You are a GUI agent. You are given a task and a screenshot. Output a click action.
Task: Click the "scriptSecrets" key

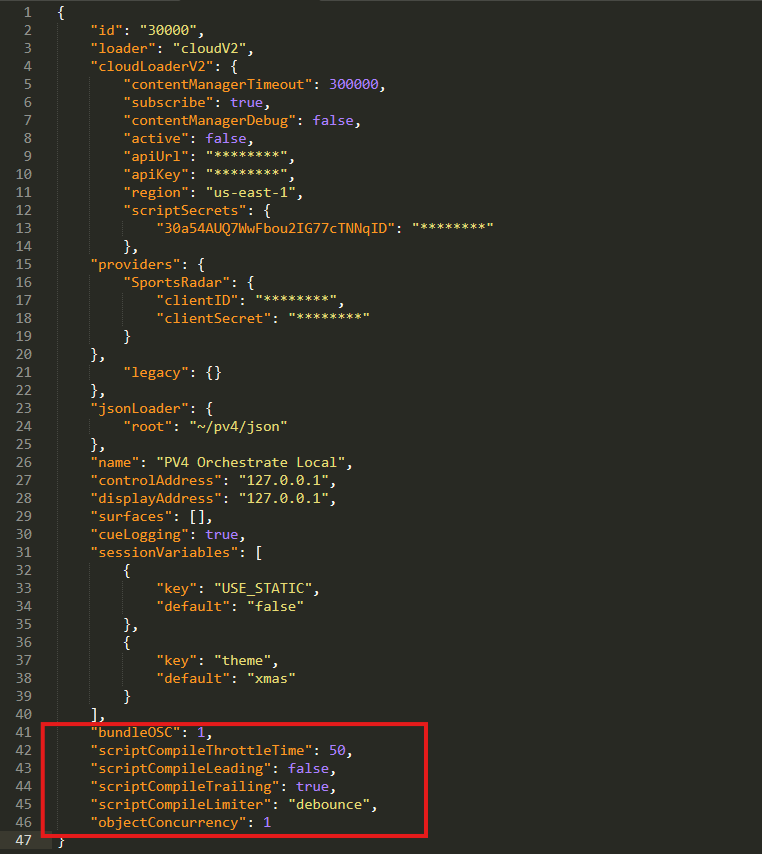[185, 210]
